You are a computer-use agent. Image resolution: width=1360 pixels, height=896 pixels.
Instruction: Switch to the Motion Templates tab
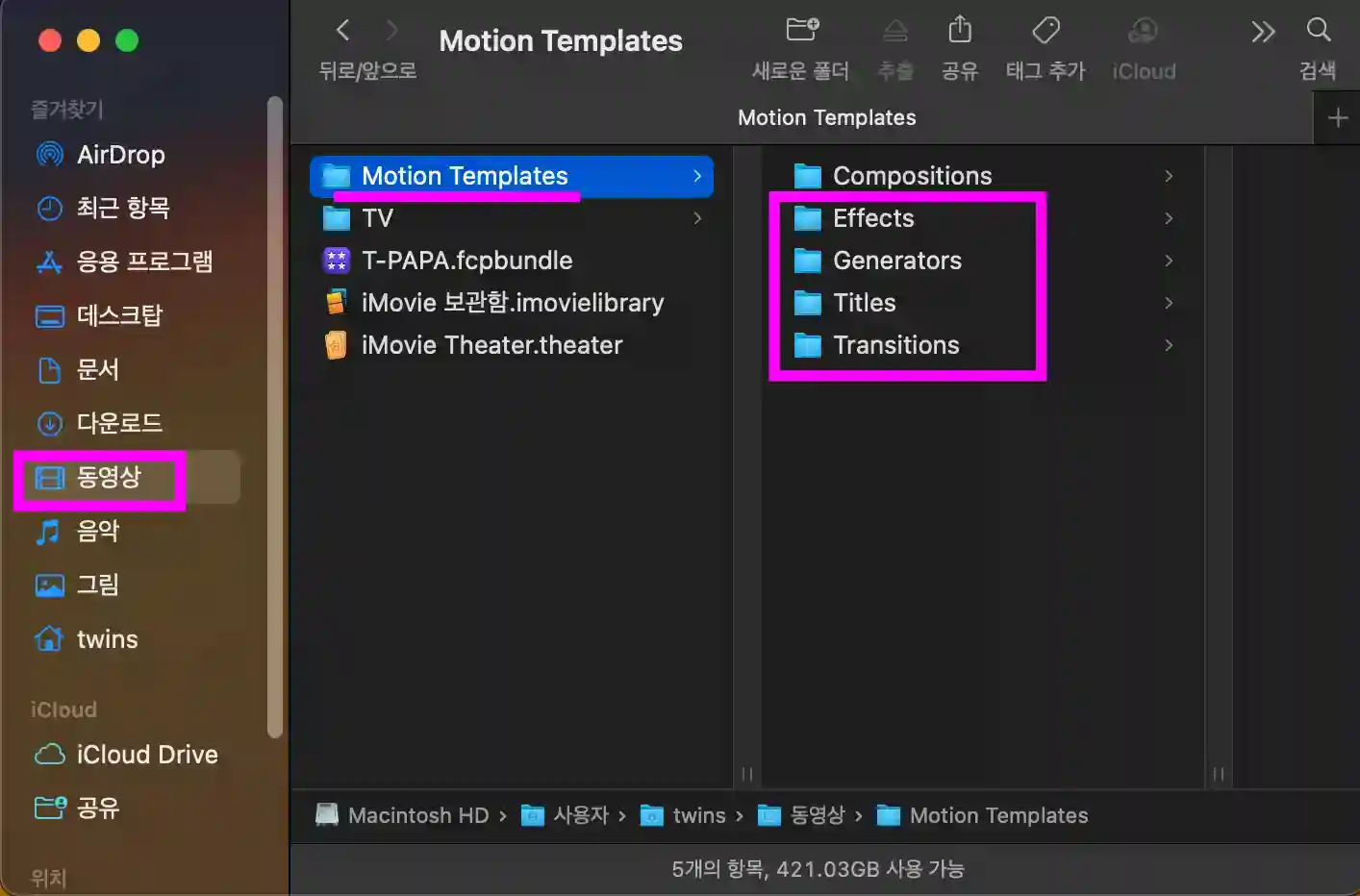point(826,117)
